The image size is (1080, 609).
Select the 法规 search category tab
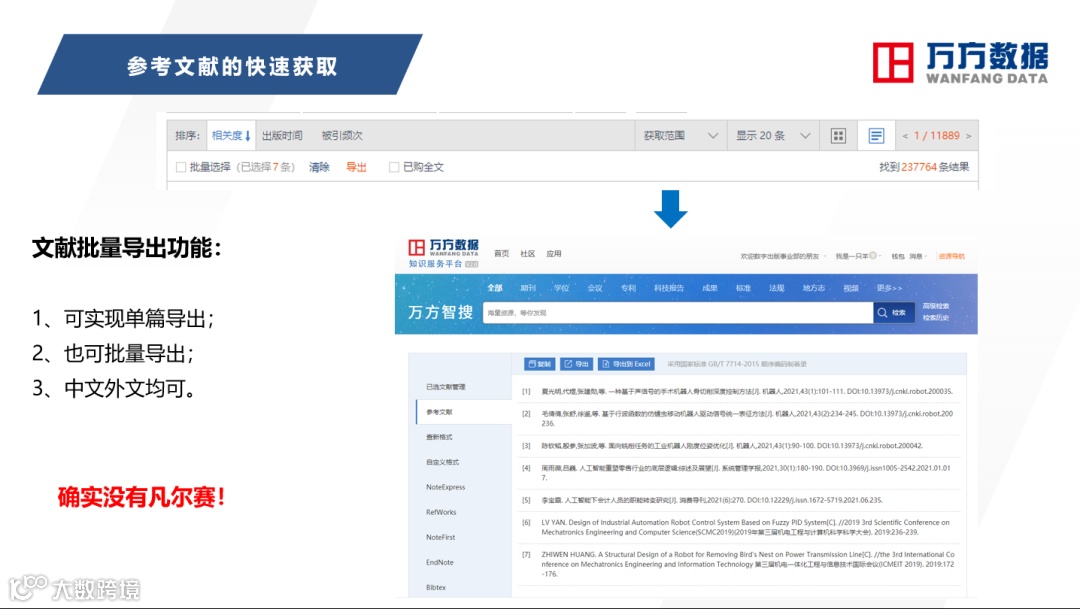point(776,288)
